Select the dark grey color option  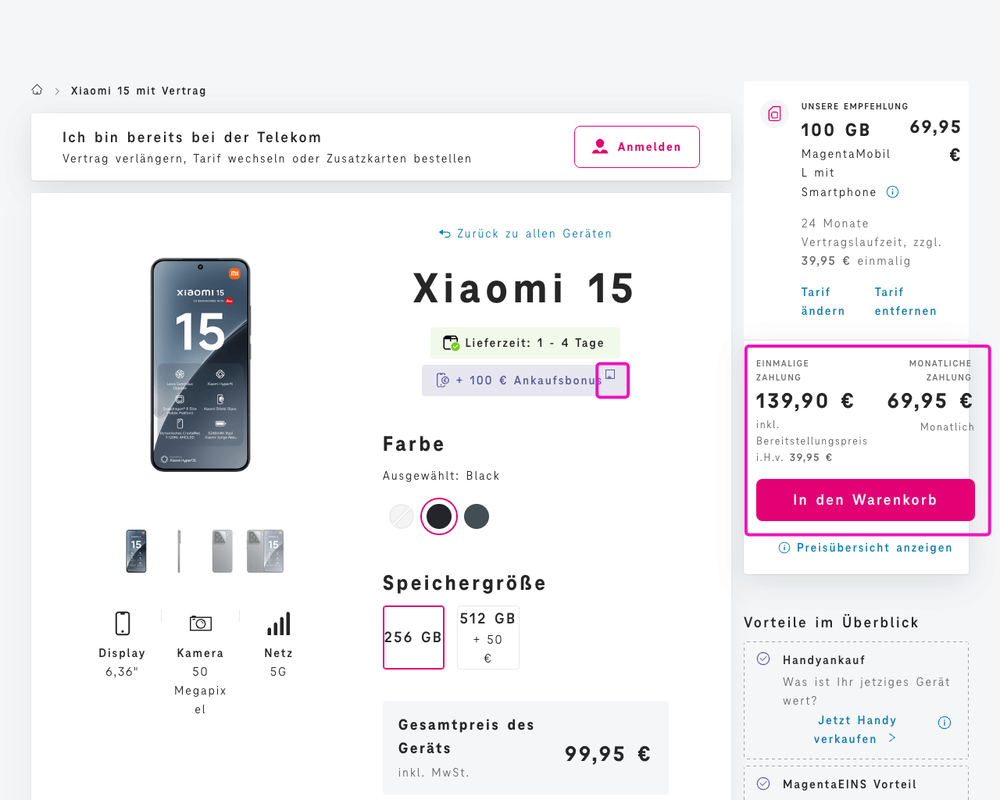point(476,516)
